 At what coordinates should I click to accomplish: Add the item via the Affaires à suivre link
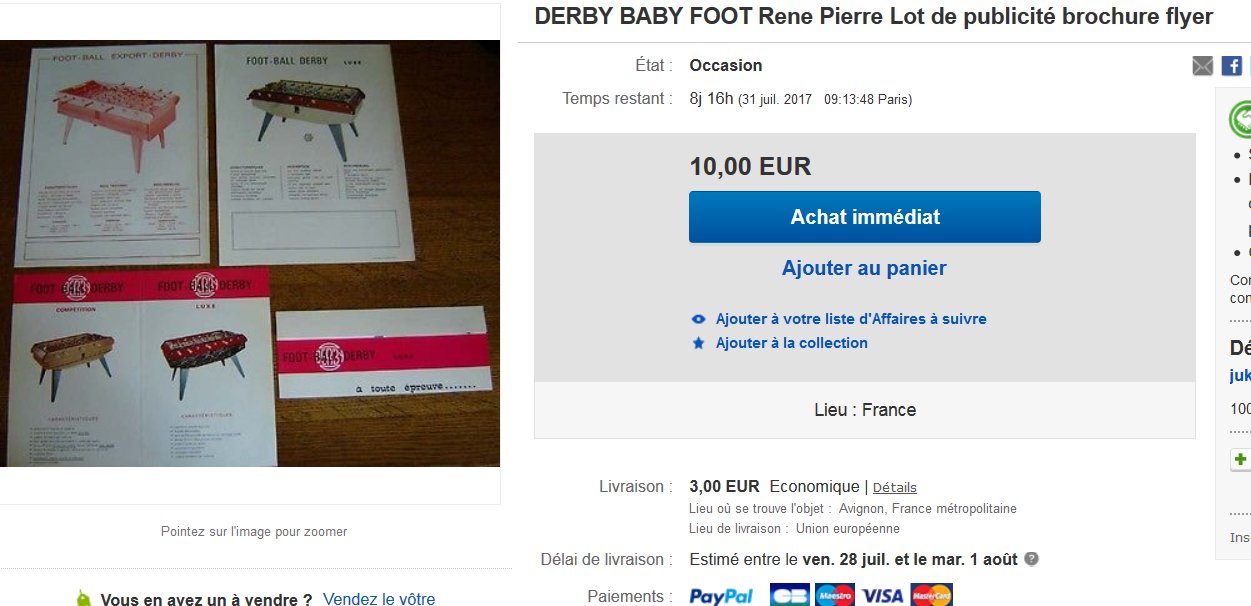click(x=851, y=319)
